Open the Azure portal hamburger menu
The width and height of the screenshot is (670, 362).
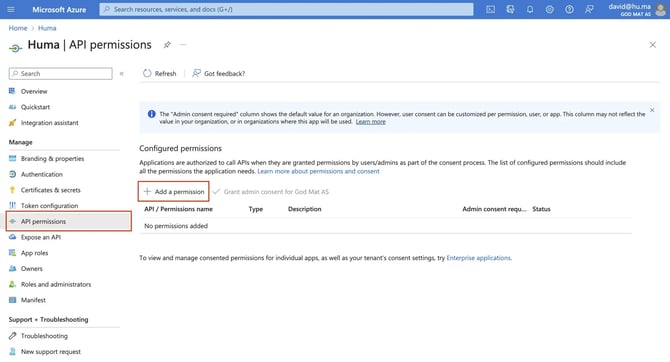pos(11,9)
